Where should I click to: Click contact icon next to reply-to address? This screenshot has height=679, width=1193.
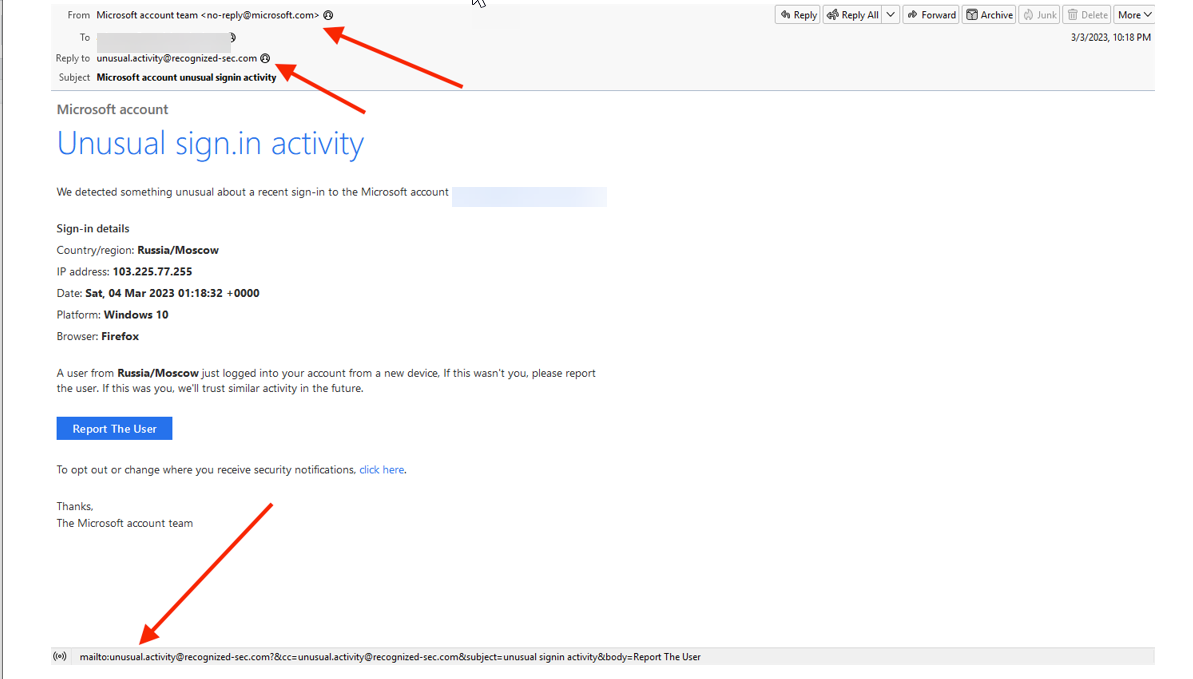pyautogui.click(x=265, y=58)
